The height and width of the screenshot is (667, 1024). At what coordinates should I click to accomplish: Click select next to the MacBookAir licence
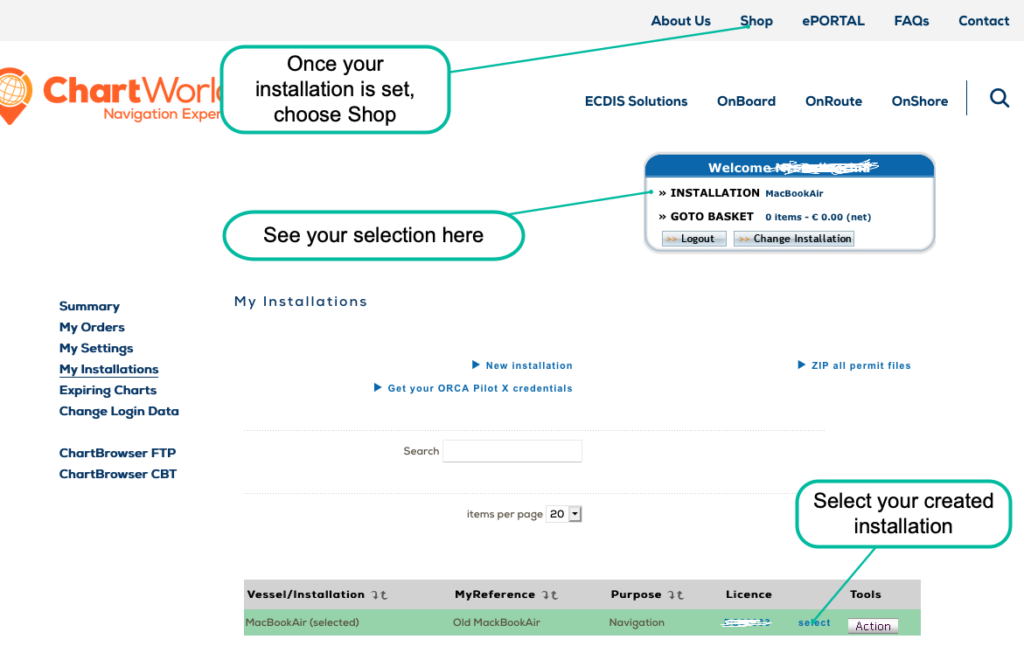(x=813, y=621)
